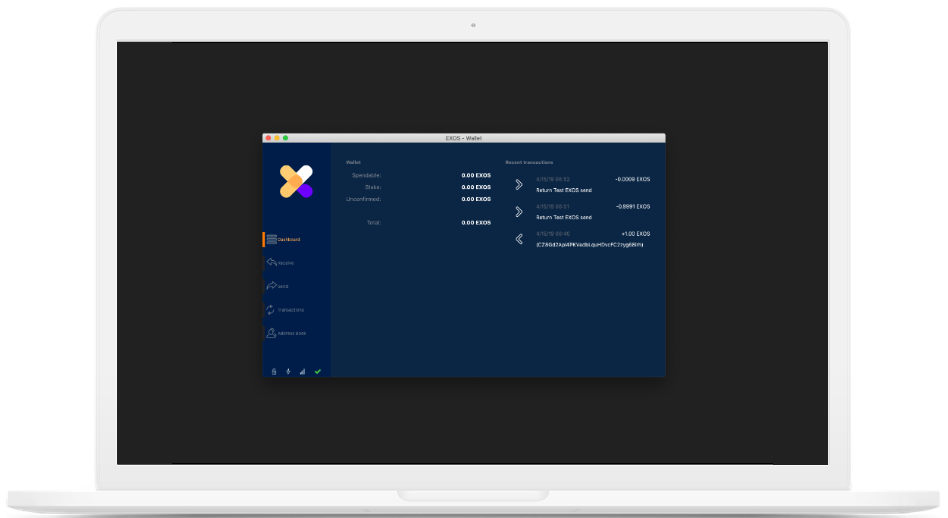Check the network connections signal icon
The height and width of the screenshot is (518, 948).
pyautogui.click(x=302, y=372)
